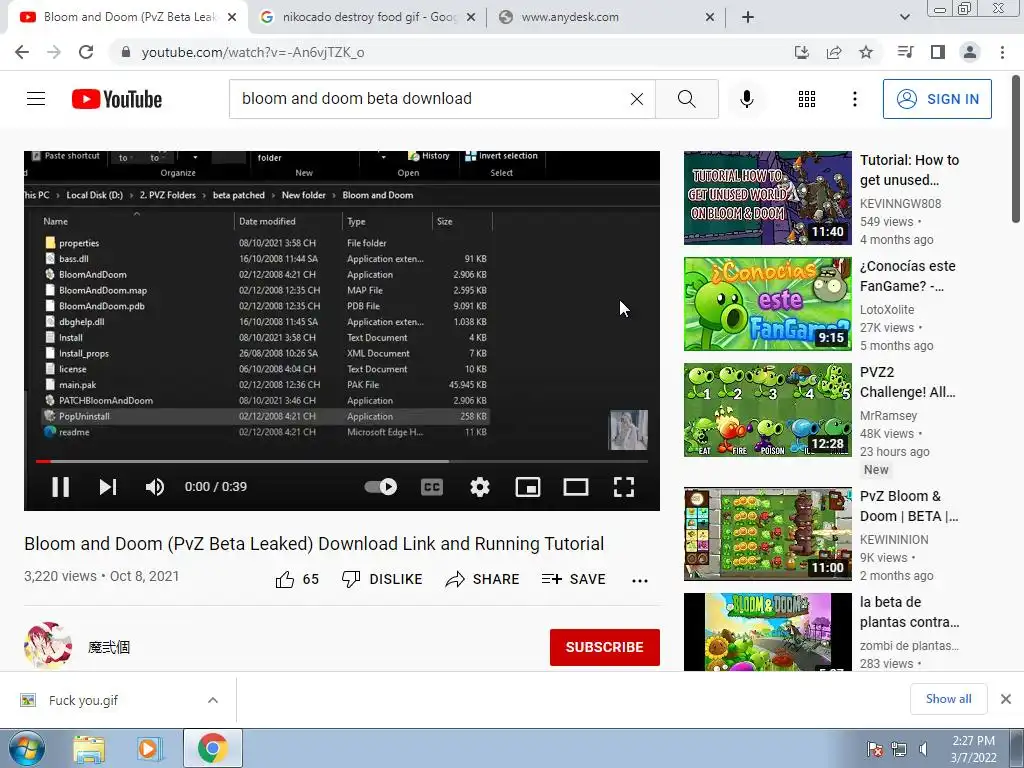Like the video
The height and width of the screenshot is (768, 1024).
[297, 579]
